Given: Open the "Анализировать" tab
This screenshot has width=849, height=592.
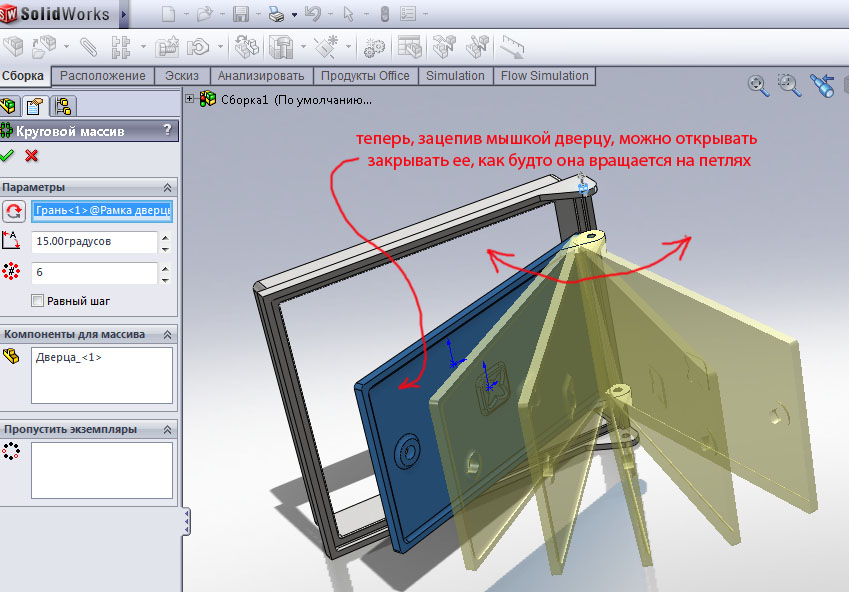Looking at the screenshot, I should tap(261, 76).
